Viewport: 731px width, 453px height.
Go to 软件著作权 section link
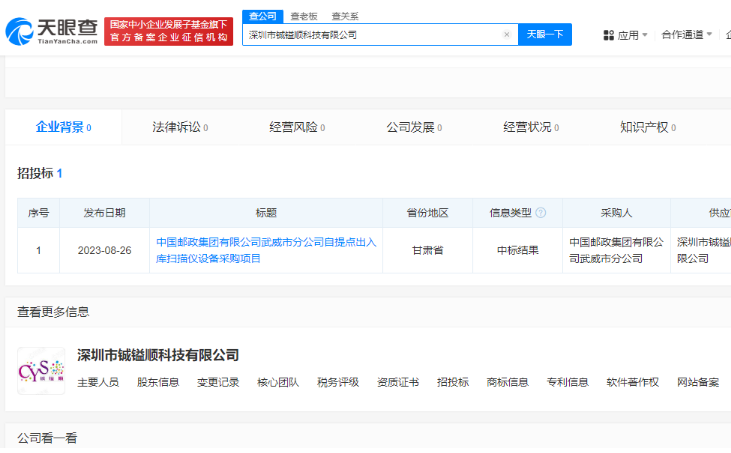click(x=633, y=383)
